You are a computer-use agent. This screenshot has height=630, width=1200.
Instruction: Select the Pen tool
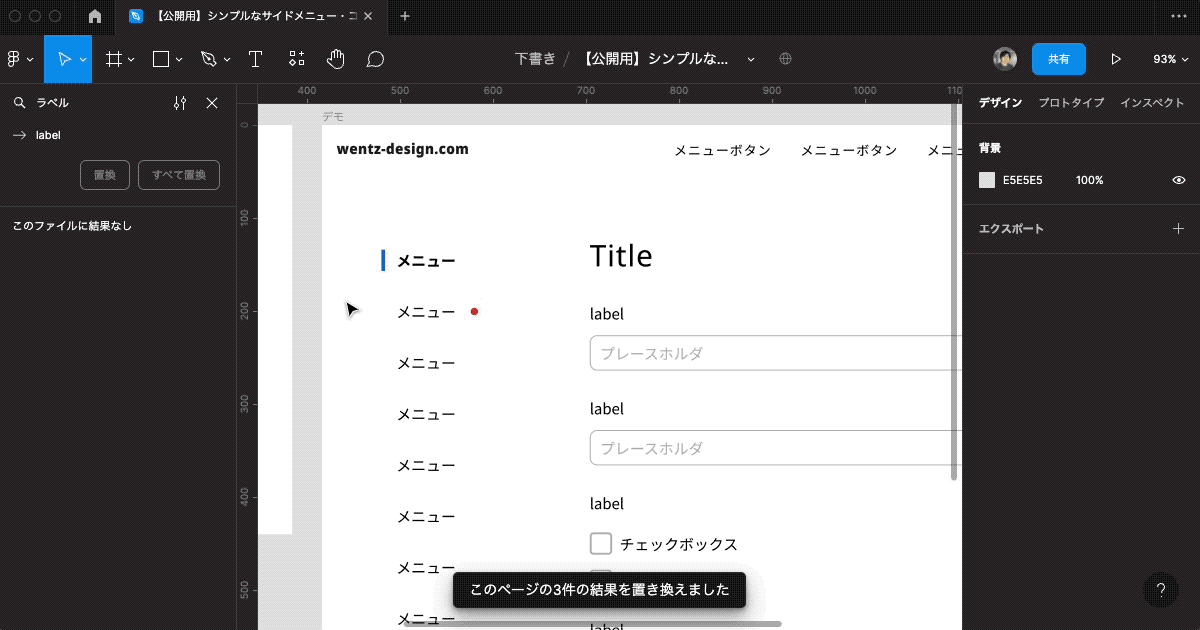pyautogui.click(x=208, y=58)
